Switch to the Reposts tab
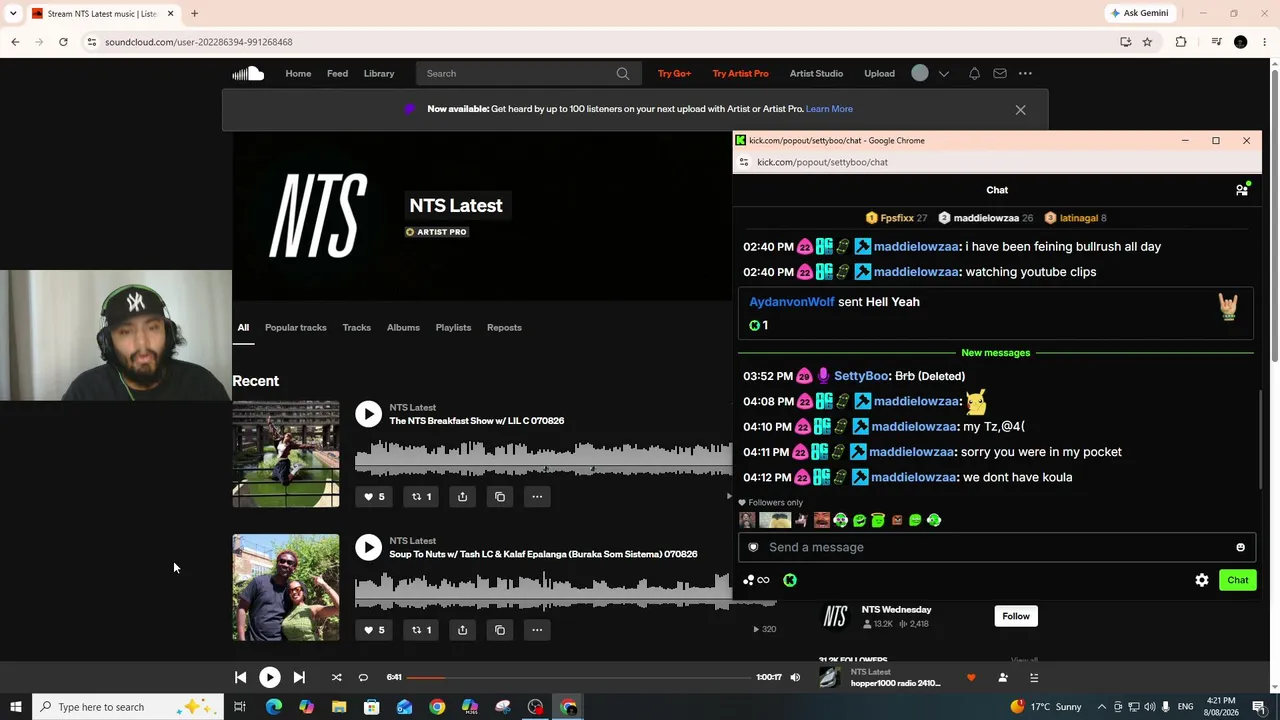This screenshot has width=1280, height=720. click(x=504, y=327)
